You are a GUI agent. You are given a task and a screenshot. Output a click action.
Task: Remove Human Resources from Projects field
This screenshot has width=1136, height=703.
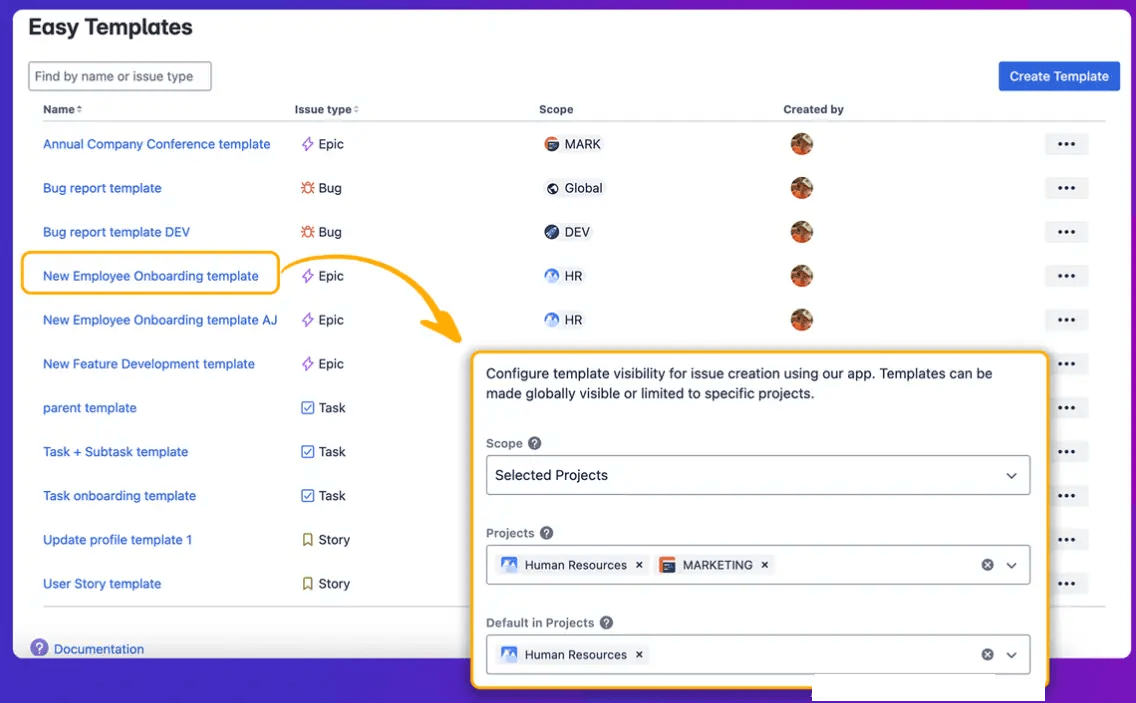639,565
